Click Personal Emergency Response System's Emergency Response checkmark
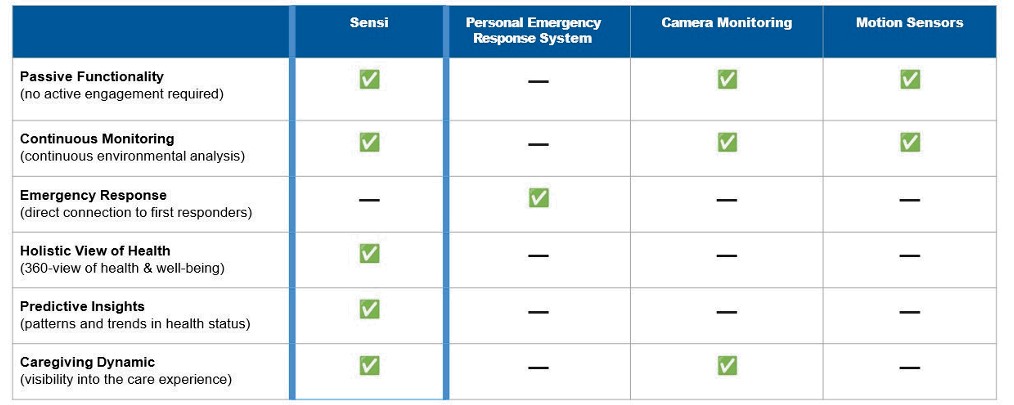This screenshot has height=405, width=1014. pyautogui.click(x=539, y=198)
